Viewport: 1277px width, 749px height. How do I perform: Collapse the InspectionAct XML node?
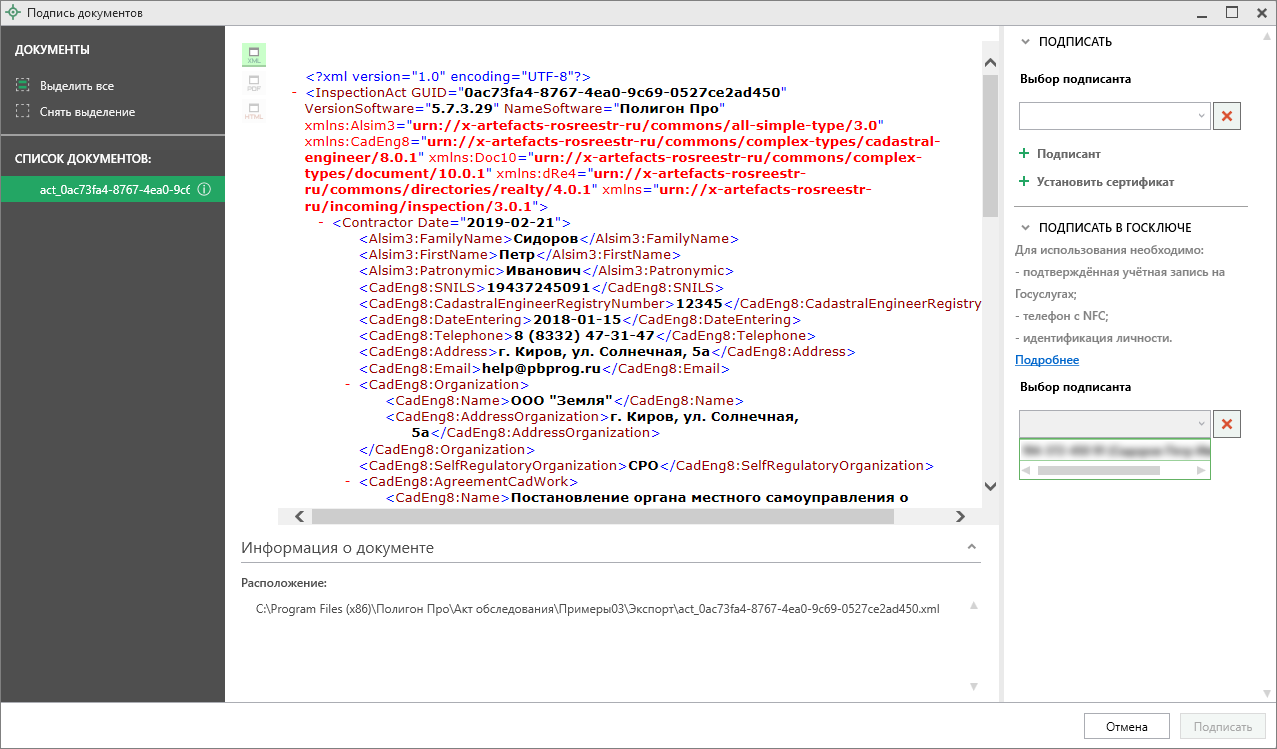coord(294,93)
